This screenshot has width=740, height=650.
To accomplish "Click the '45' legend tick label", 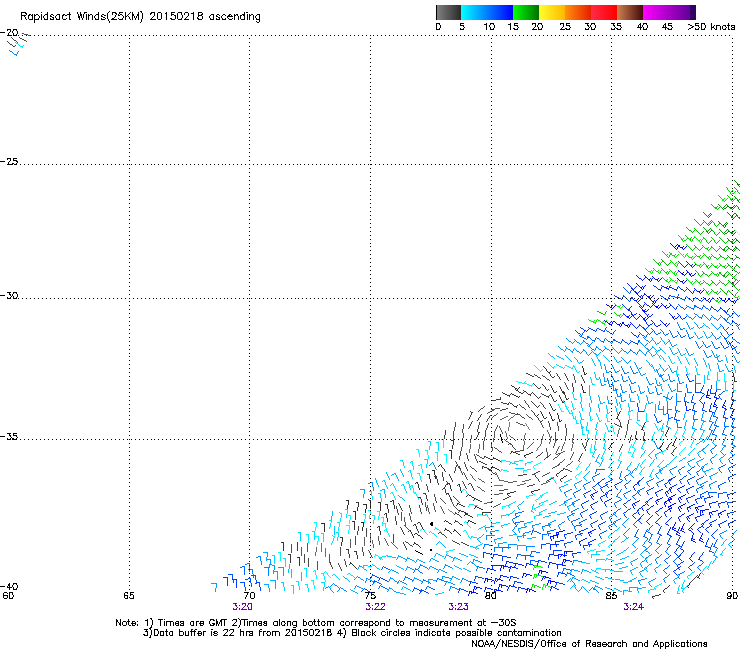I will click(667, 27).
